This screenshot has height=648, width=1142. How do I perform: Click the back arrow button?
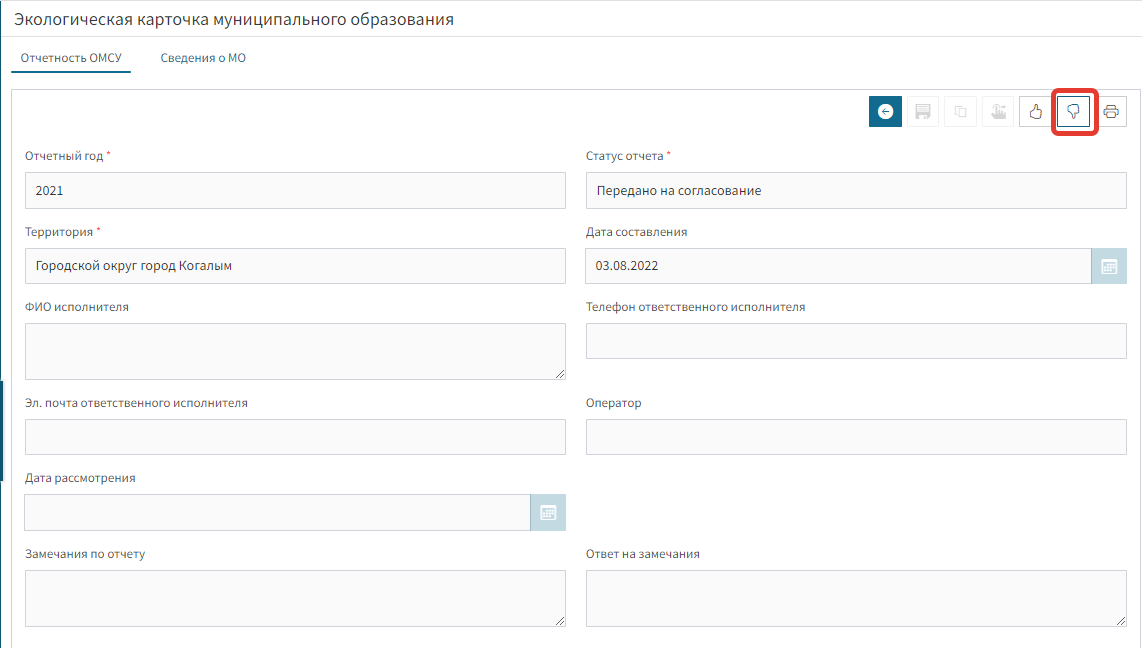(x=885, y=112)
